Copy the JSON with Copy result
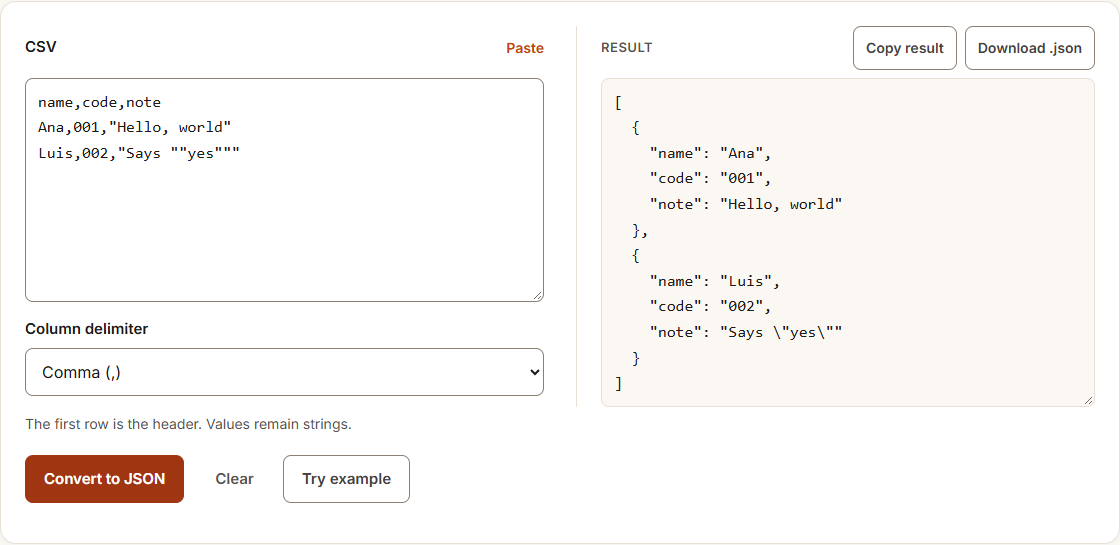Viewport: 1120px width, 545px height. click(x=904, y=48)
